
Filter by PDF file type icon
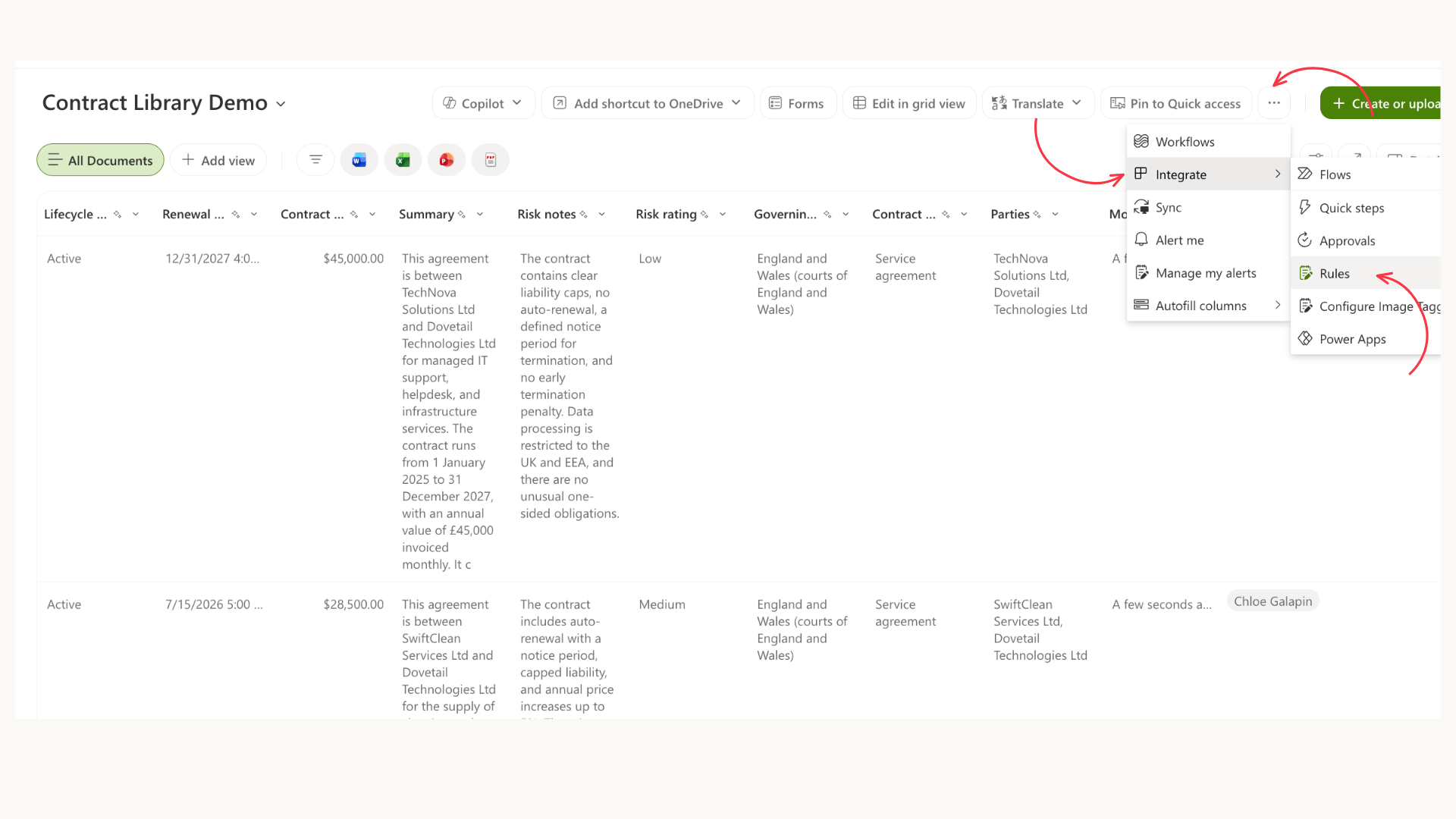click(x=491, y=160)
